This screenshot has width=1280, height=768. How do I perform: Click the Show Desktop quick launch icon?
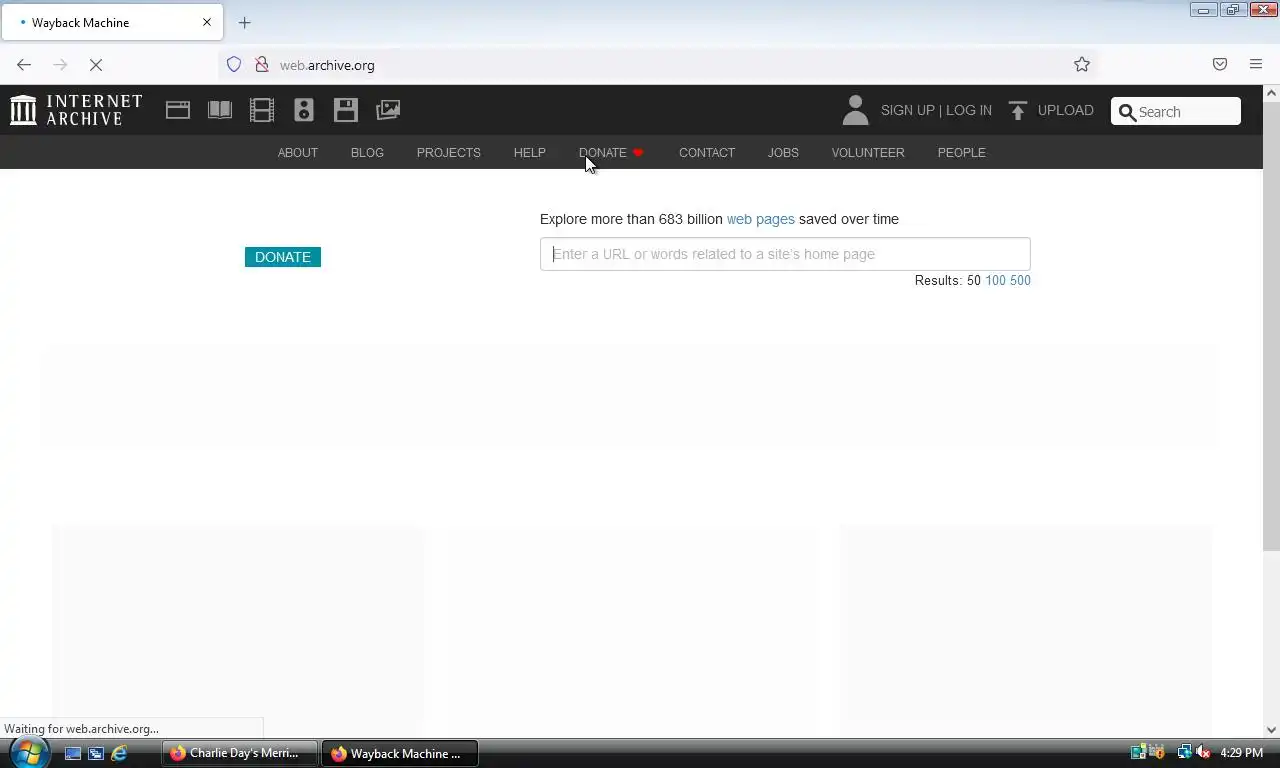click(x=73, y=753)
